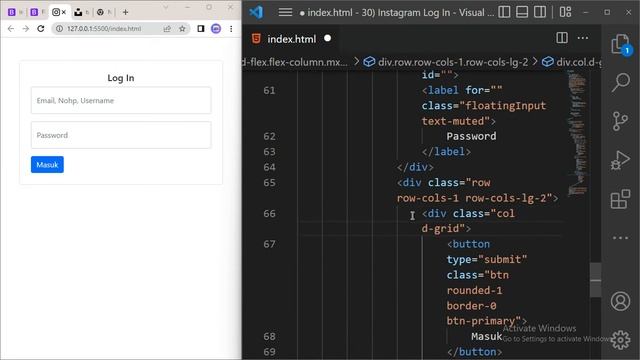The height and width of the screenshot is (360, 640).
Task: Click <button tag on line 67
Action: (468, 244)
